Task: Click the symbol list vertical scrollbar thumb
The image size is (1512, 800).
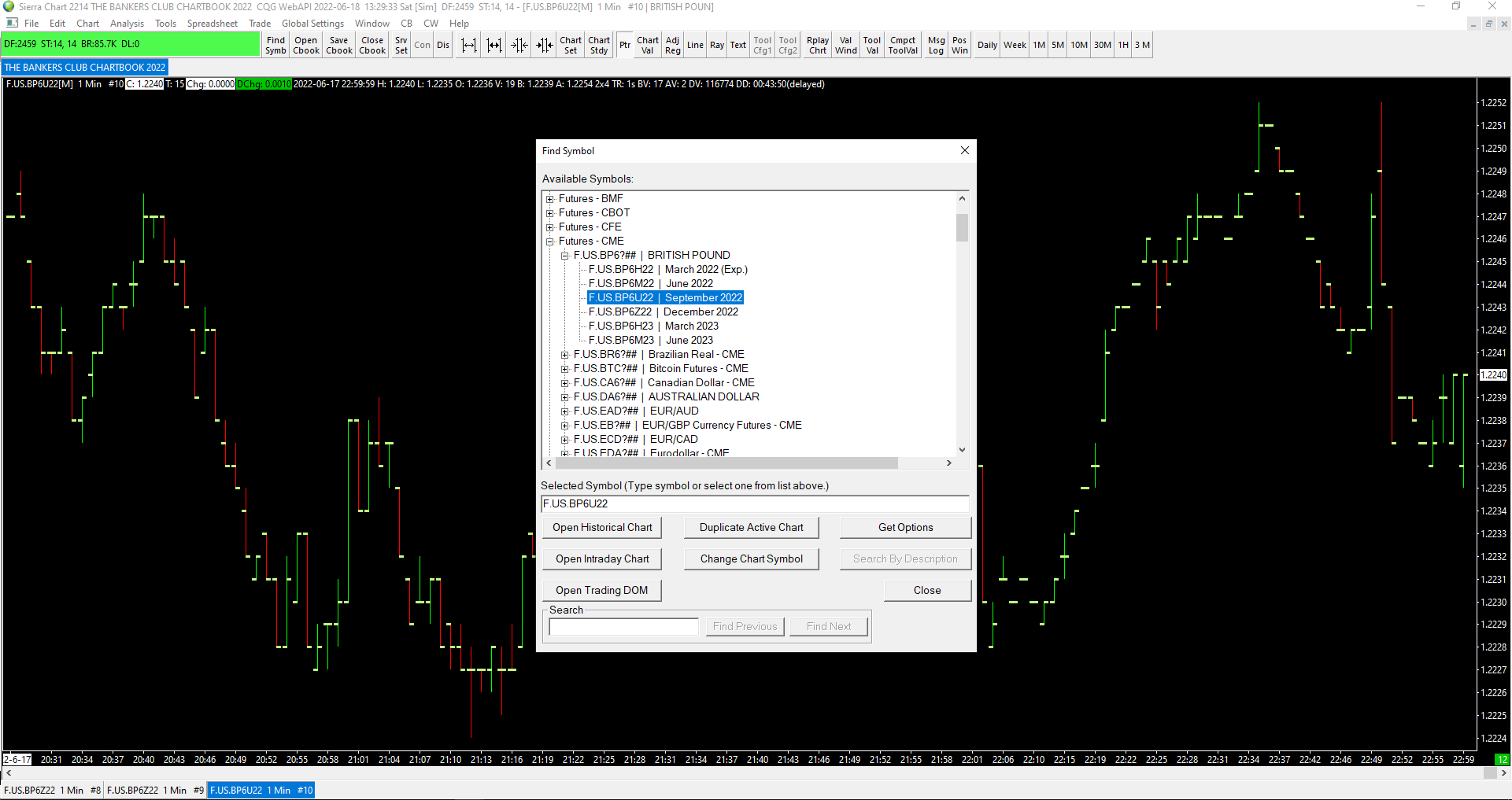Action: coord(962,227)
